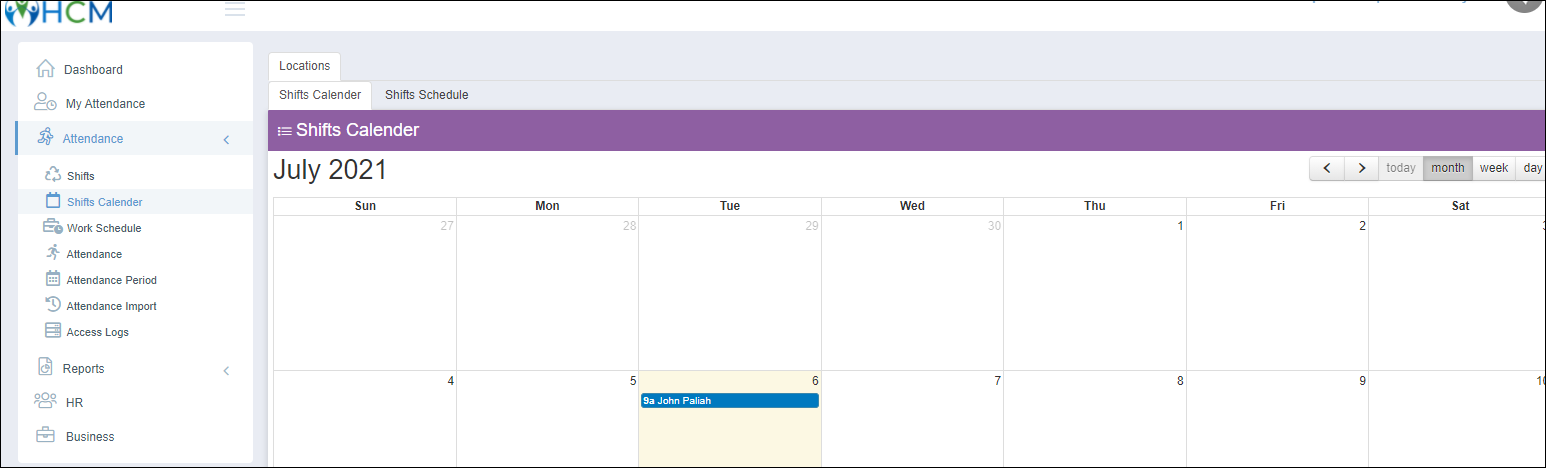Click the HR people group icon
This screenshot has height=468, width=1546.
pos(45,402)
